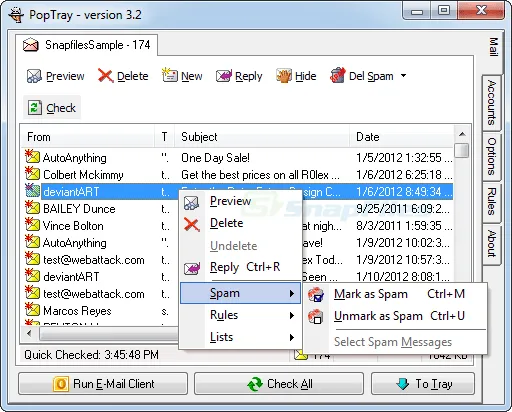The width and height of the screenshot is (512, 412).
Task: Click the New message toolbar icon
Action: [x=169, y=75]
